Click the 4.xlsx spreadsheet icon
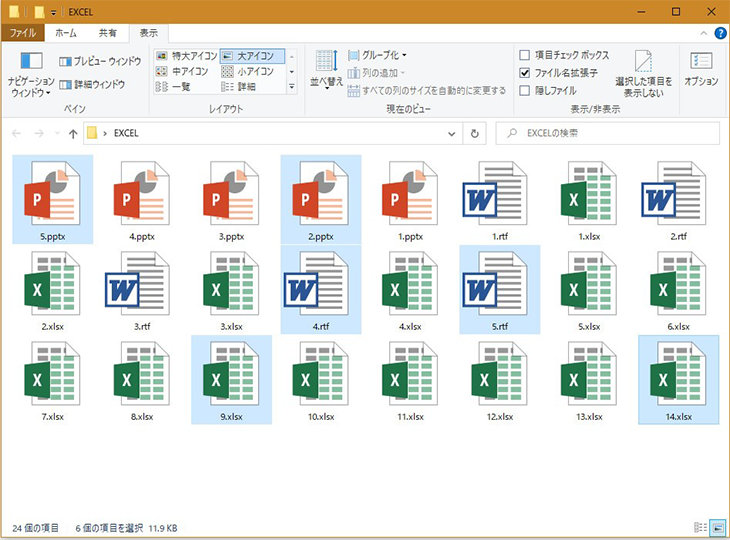The height and width of the screenshot is (540, 730). click(410, 284)
